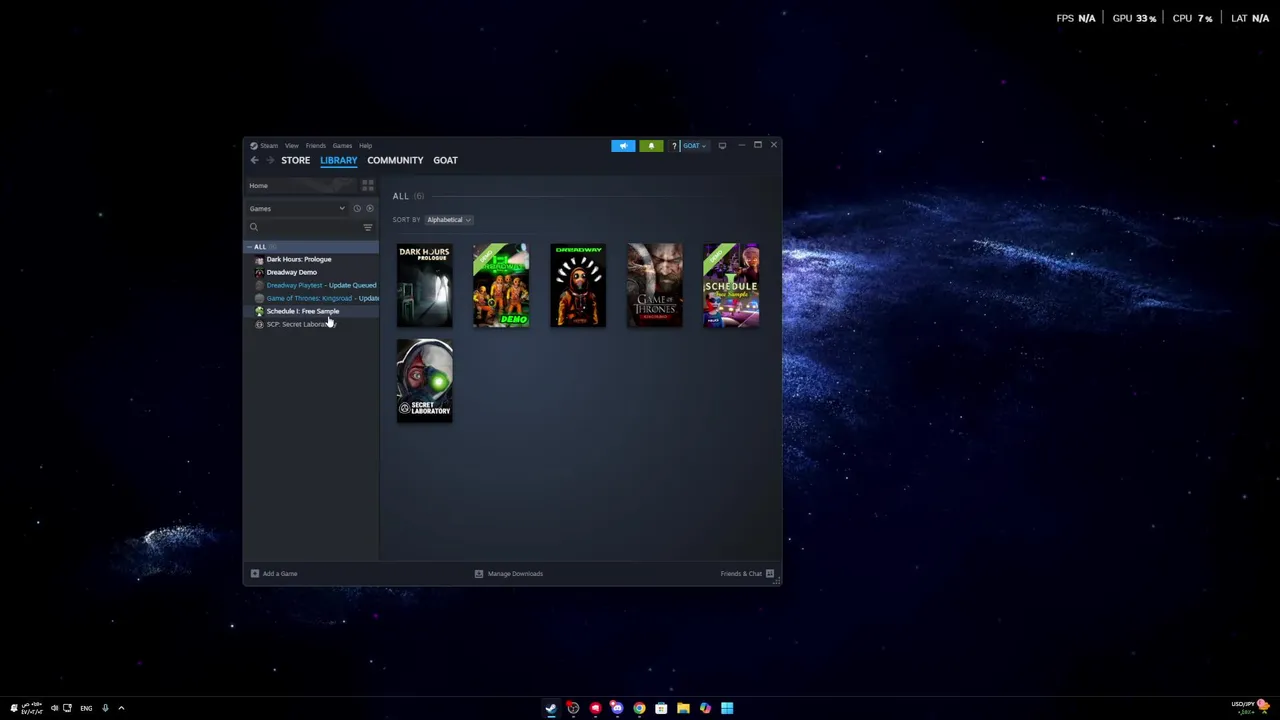
Task: Open the GOAT profile tab
Action: tap(445, 160)
